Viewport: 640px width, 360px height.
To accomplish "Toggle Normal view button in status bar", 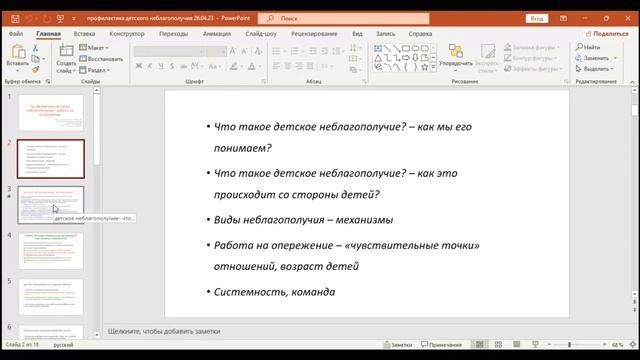I will click(480, 345).
